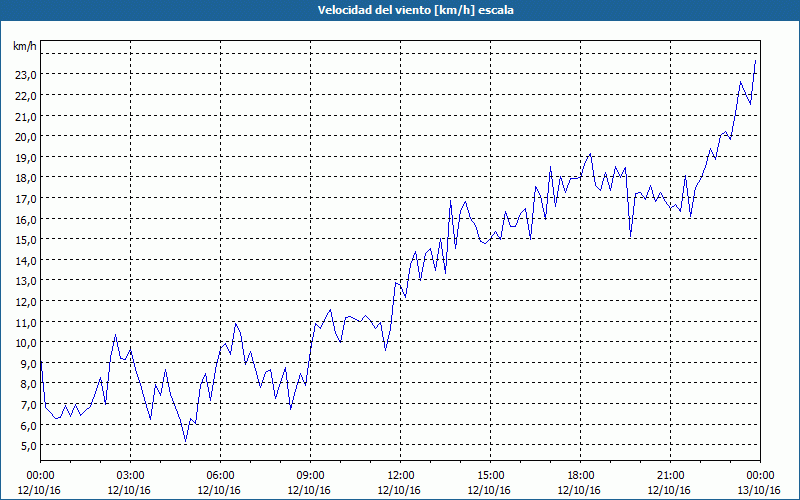Image resolution: width=800 pixels, height=500 pixels.
Task: Select the 15,0 value on the y-axis
Action: point(26,240)
